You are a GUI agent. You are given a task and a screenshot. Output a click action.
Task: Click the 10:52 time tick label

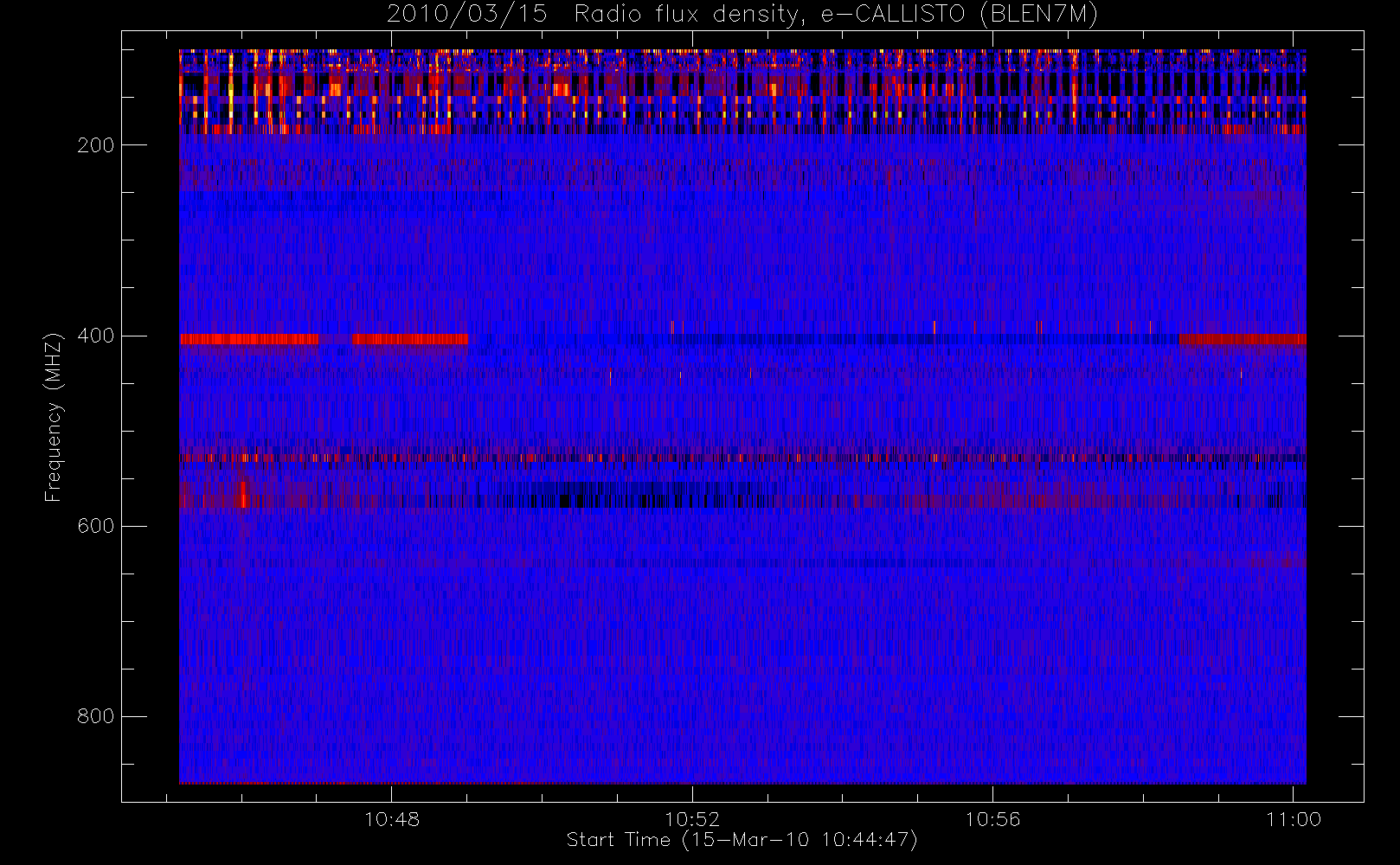pos(692,819)
